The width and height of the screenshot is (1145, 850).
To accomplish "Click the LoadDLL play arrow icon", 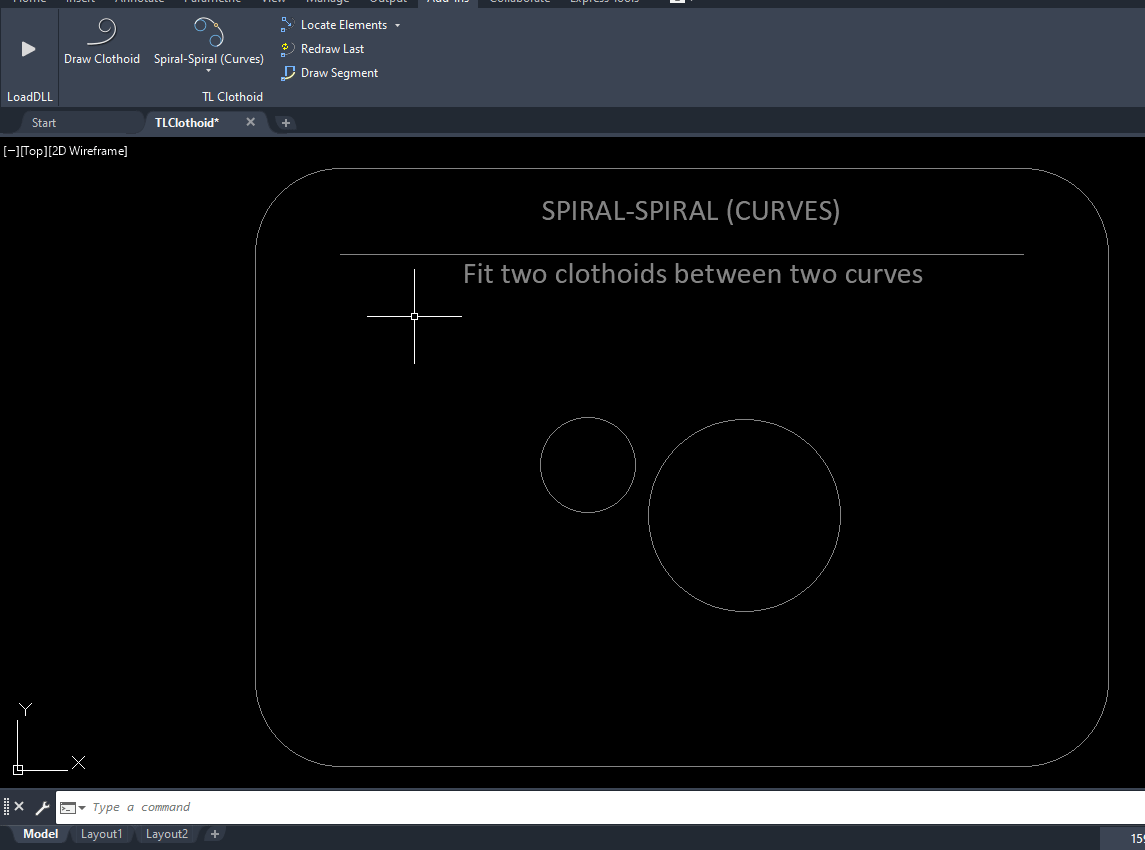I will point(28,49).
